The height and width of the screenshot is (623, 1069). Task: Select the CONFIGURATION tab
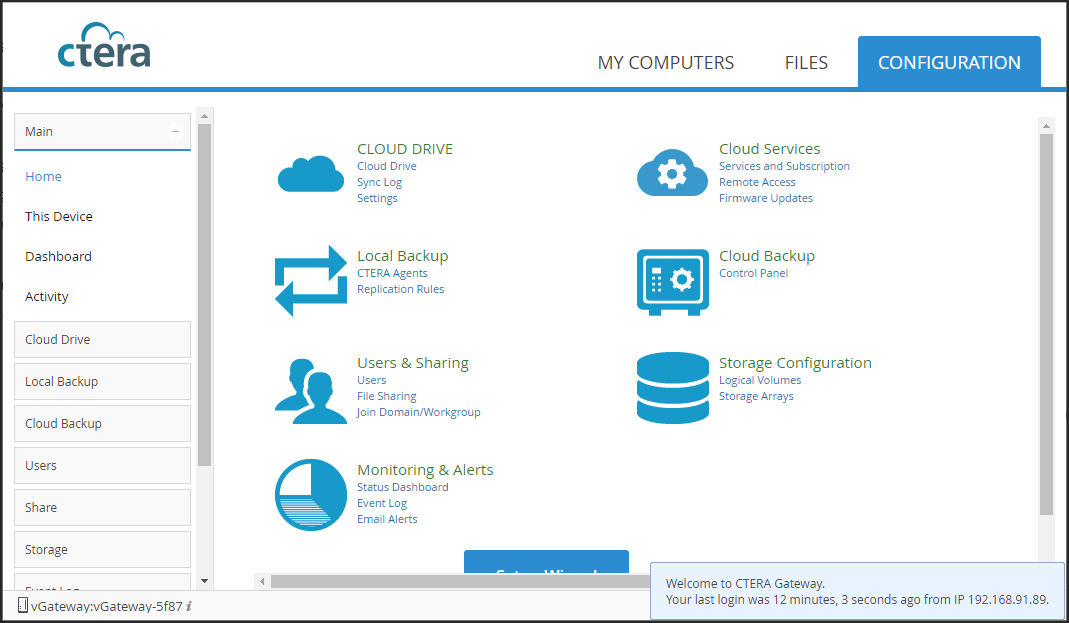coord(949,62)
